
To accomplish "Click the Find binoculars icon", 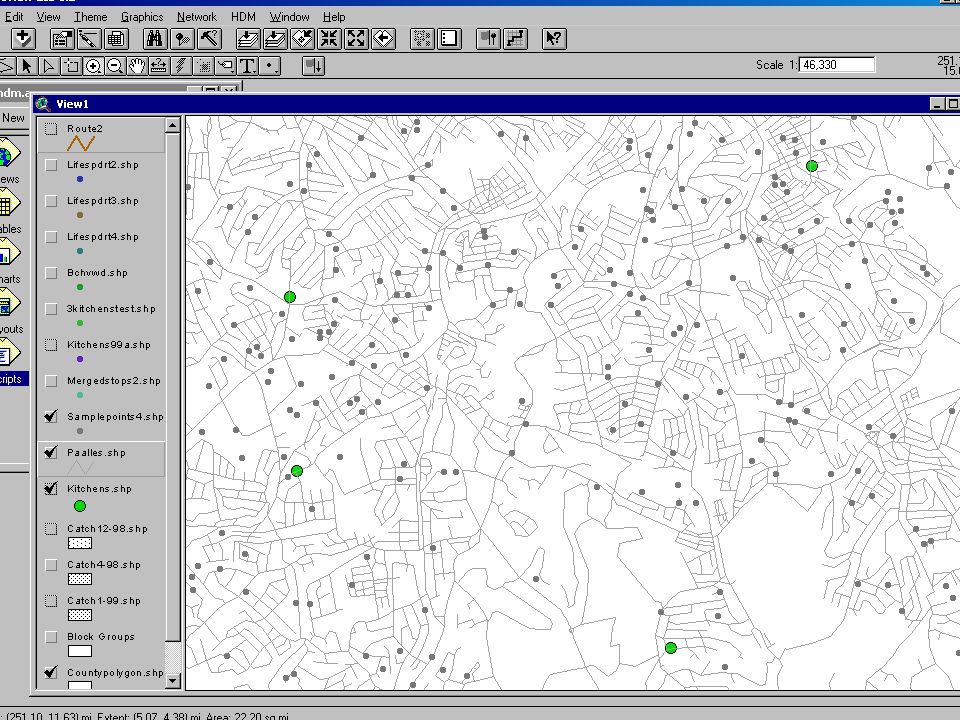I will (x=155, y=39).
